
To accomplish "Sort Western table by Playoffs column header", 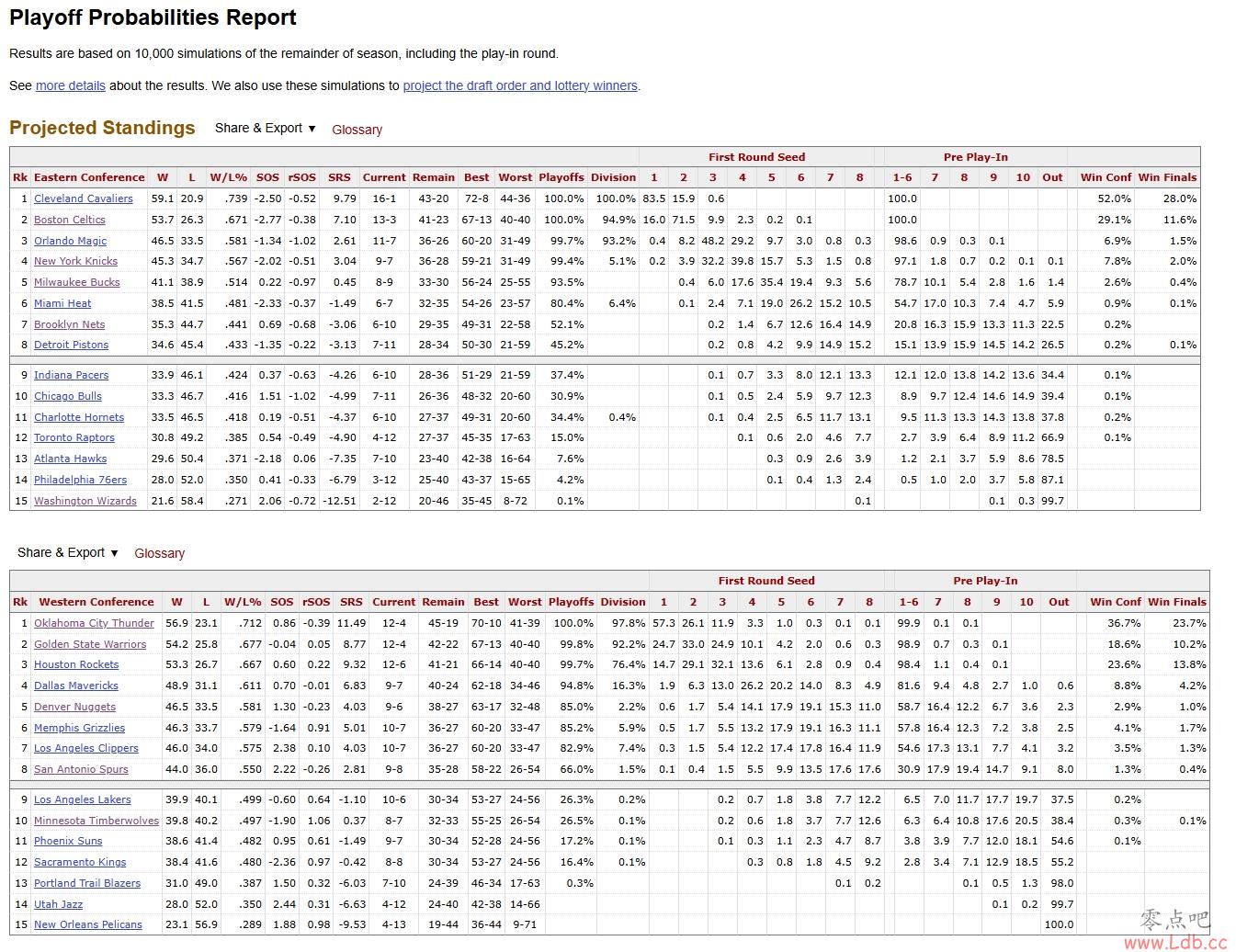I will (x=571, y=602).
